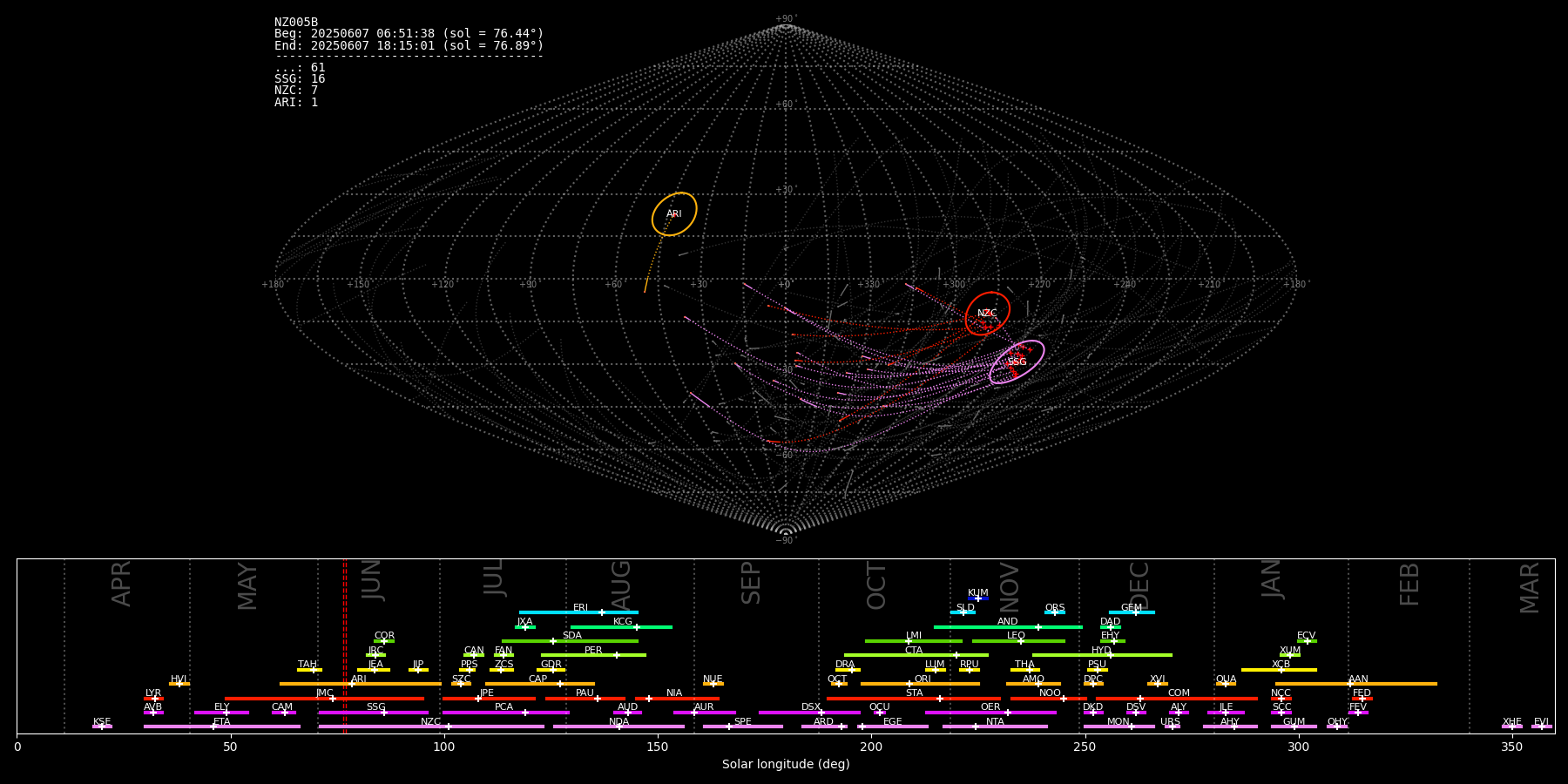Click the red dashed current solar longitude marker
This screenshot has height=784, width=1568.
[x=344, y=645]
